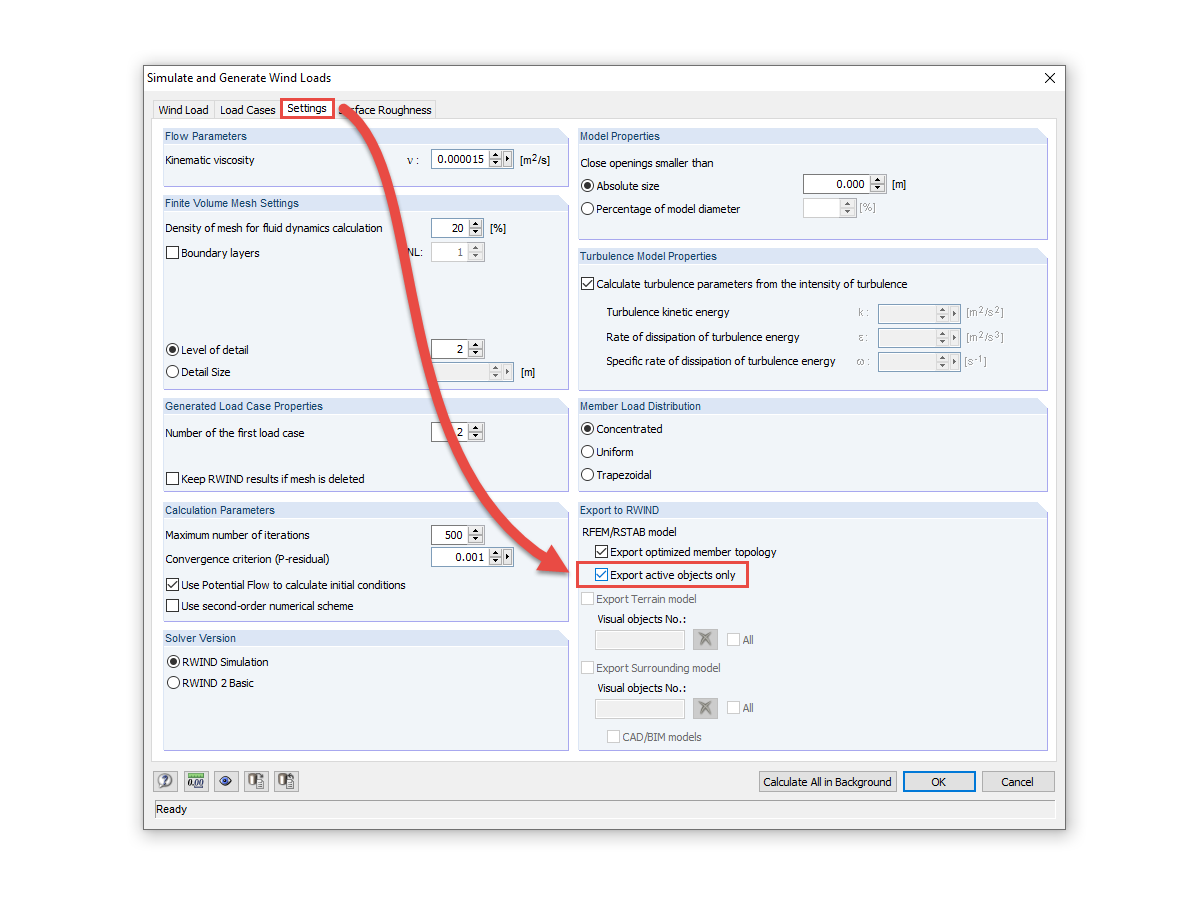Click the save settings as default icon

click(x=256, y=781)
